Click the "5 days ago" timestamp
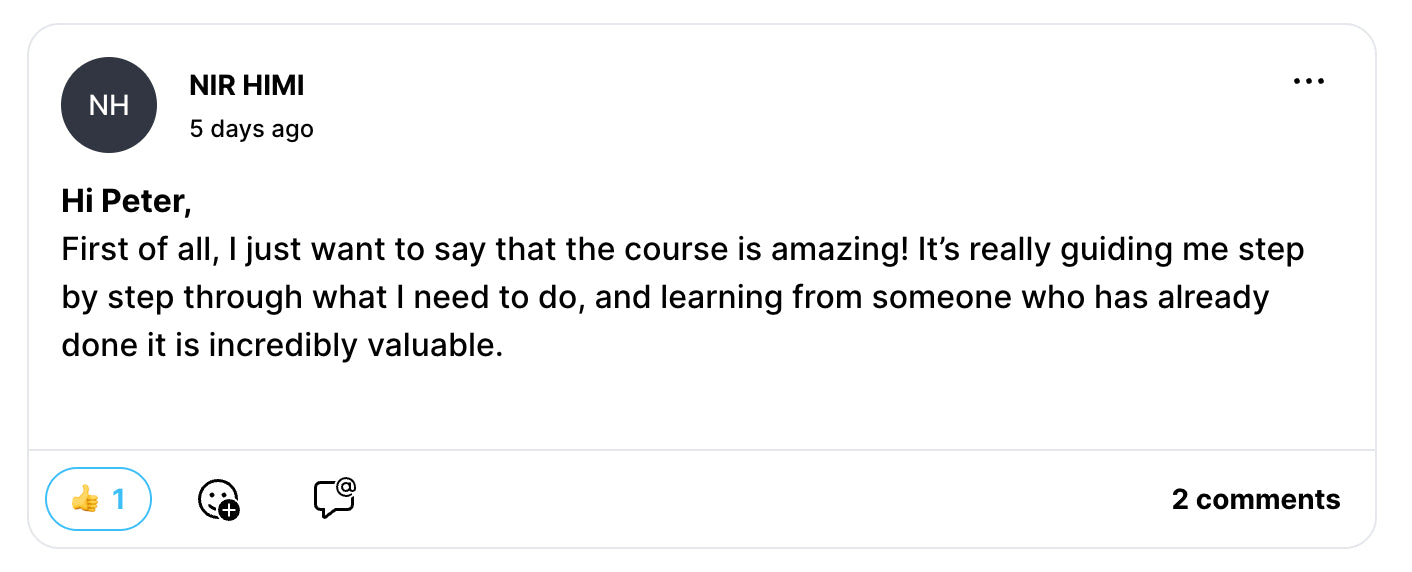1412x572 pixels. point(251,129)
